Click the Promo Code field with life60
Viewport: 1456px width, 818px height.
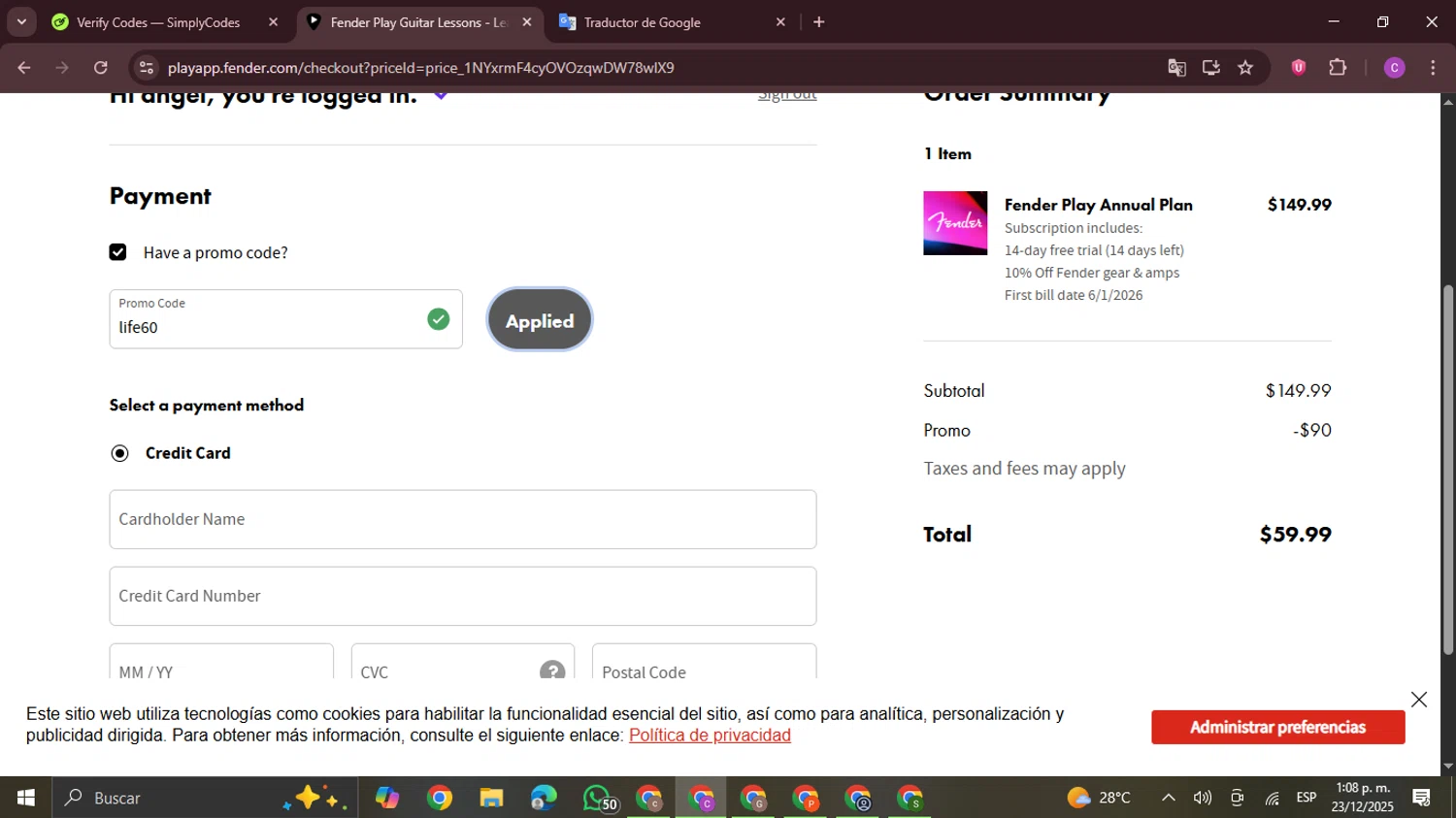tap(285, 319)
